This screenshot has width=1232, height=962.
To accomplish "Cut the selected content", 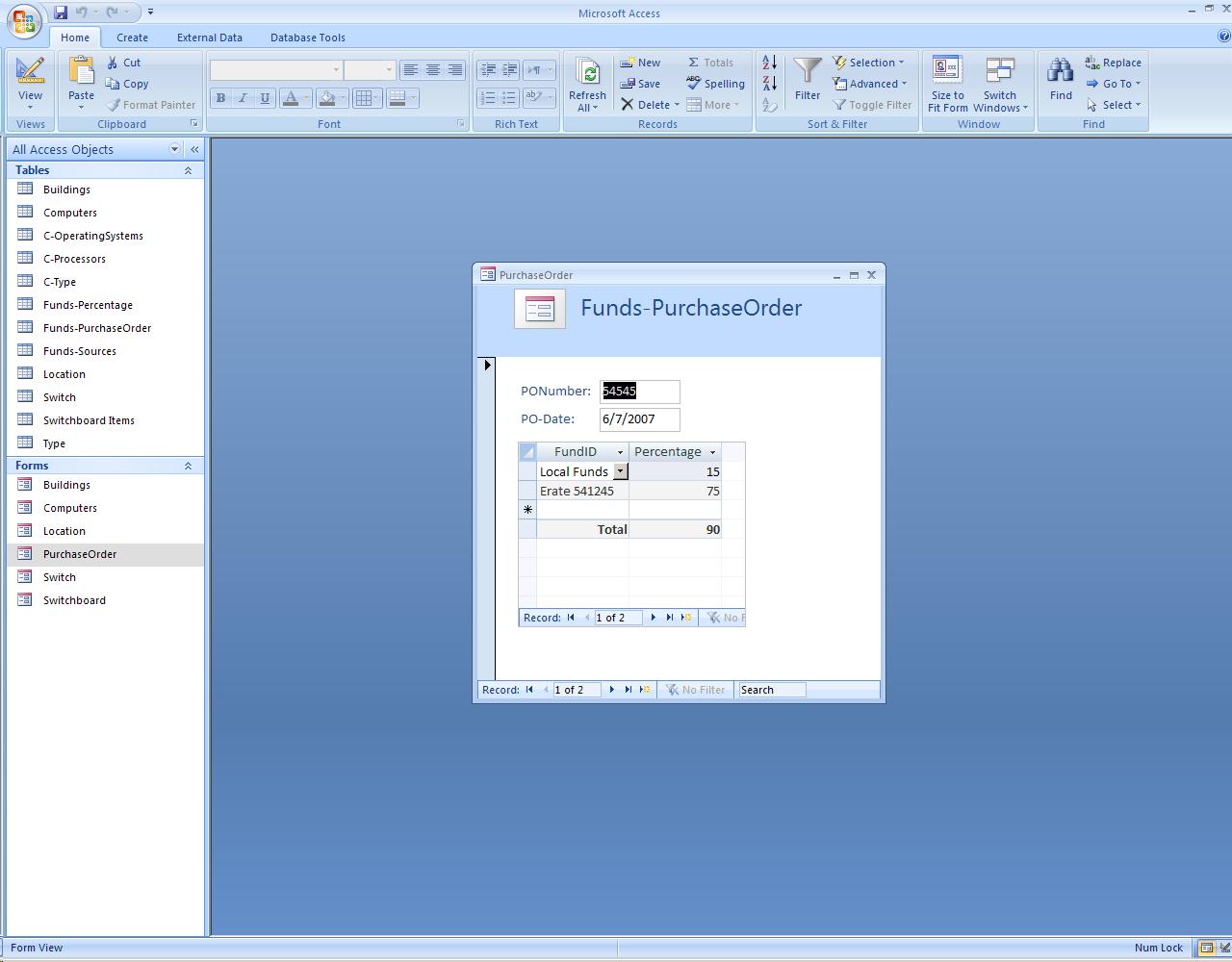I will [123, 63].
